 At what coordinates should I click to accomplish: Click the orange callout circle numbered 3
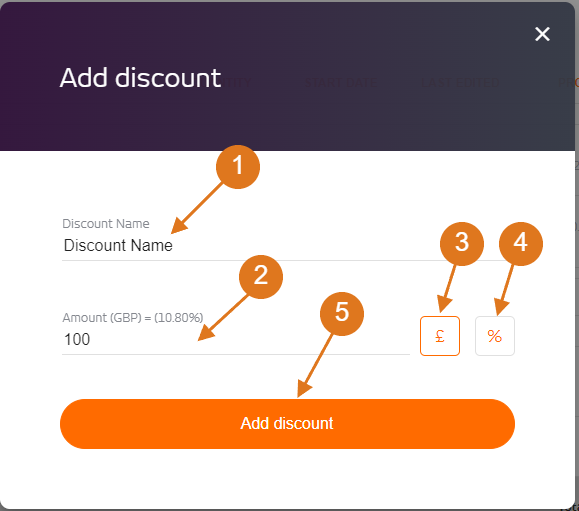coord(462,244)
